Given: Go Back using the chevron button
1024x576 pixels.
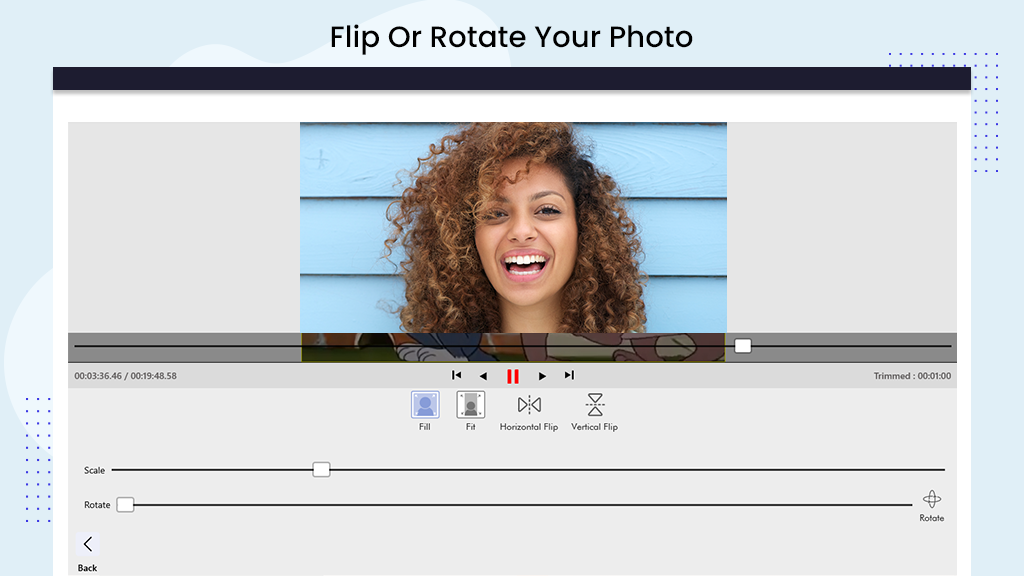Looking at the screenshot, I should [x=88, y=544].
